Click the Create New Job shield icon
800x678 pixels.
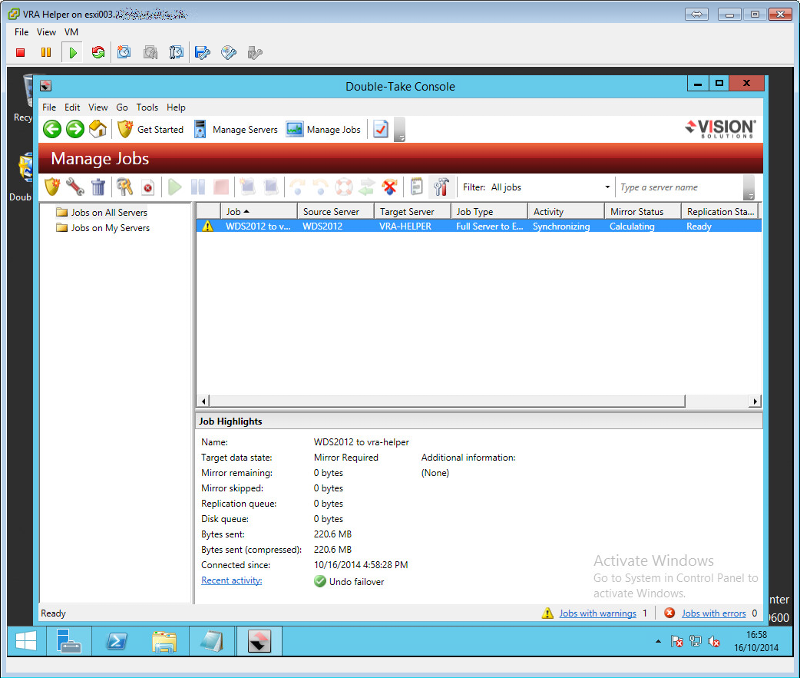[x=52, y=187]
